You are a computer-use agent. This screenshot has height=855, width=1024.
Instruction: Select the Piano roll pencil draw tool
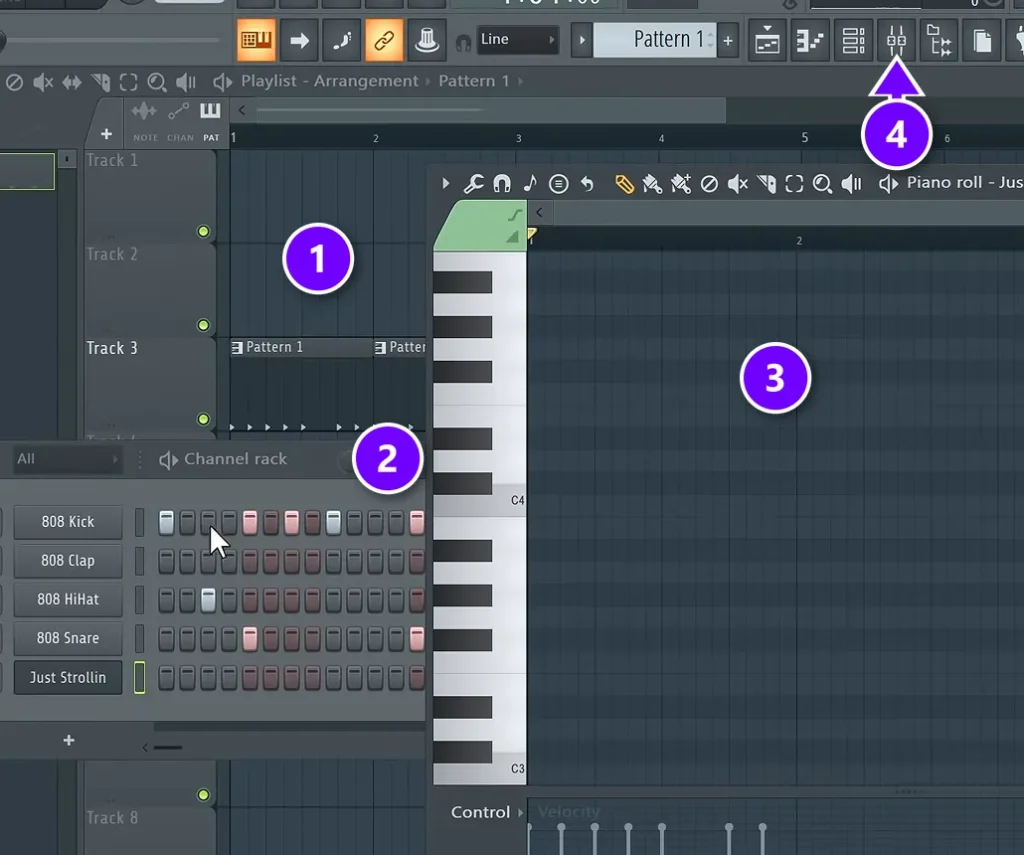coord(624,184)
